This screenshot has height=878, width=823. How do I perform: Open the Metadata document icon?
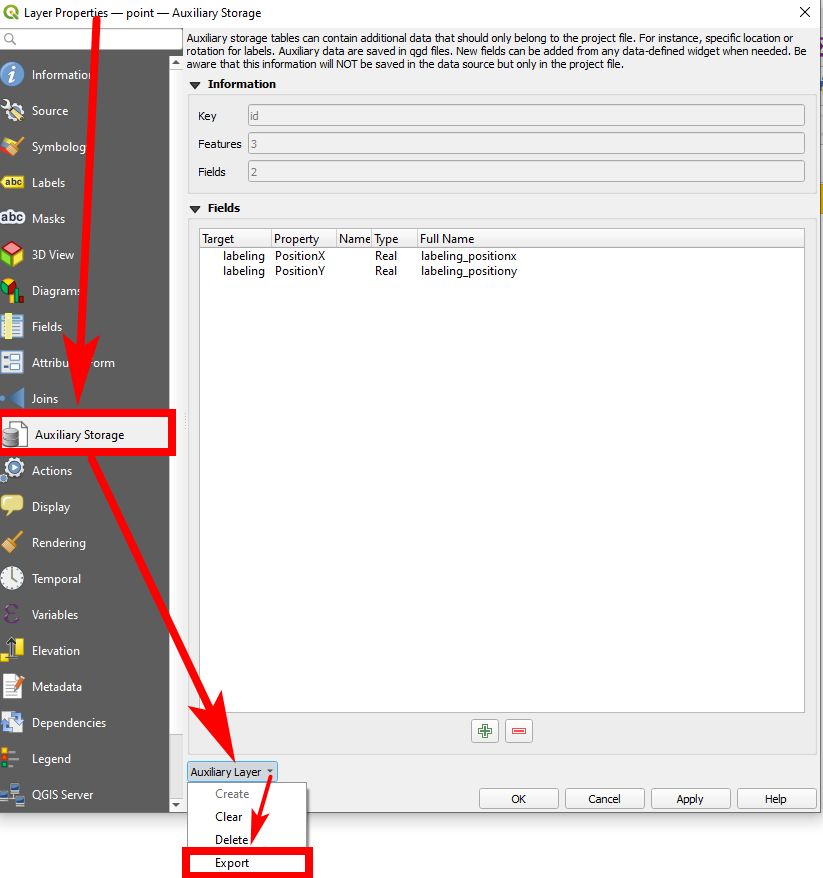[12, 686]
